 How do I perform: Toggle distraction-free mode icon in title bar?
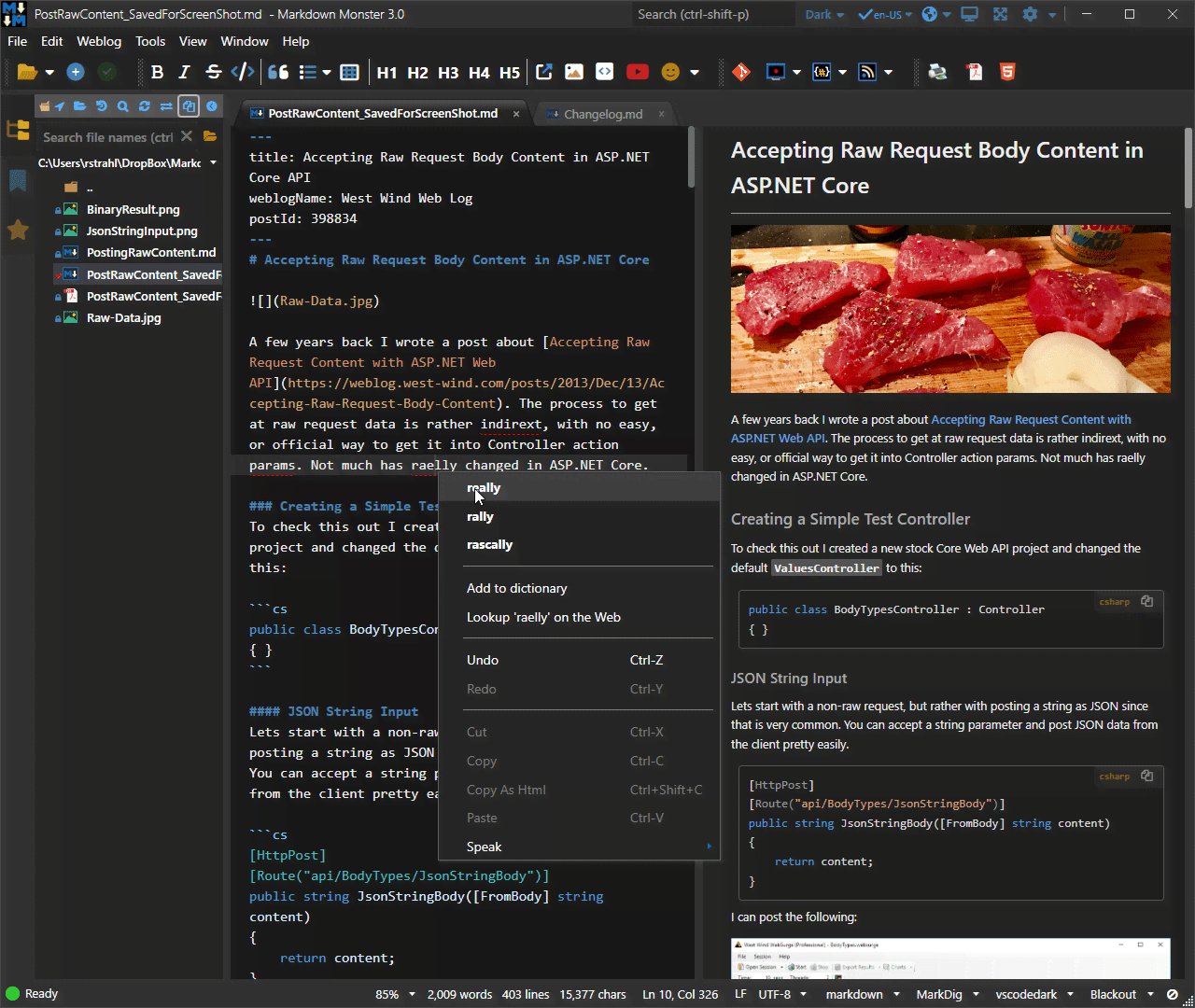1000,14
